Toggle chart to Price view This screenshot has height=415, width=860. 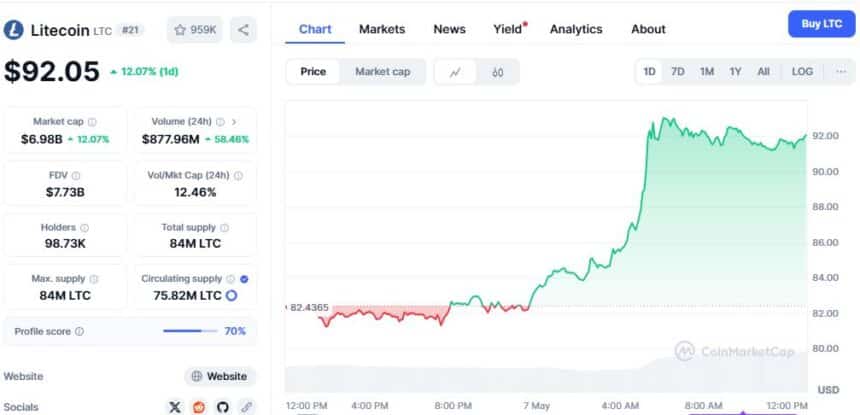(x=313, y=72)
